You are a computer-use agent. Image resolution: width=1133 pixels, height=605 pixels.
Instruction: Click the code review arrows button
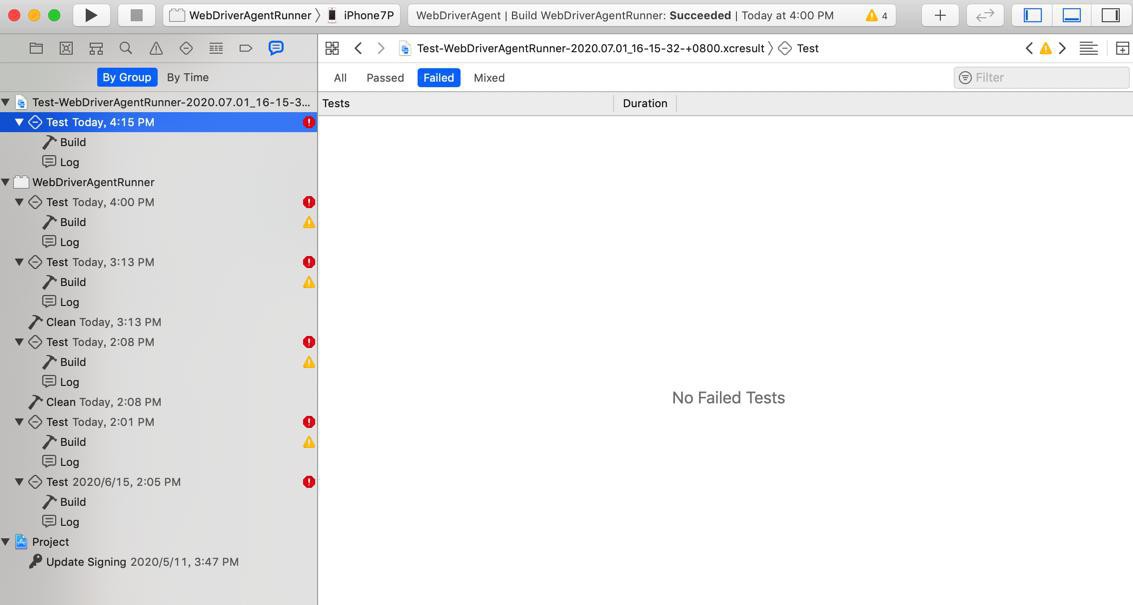coord(985,15)
